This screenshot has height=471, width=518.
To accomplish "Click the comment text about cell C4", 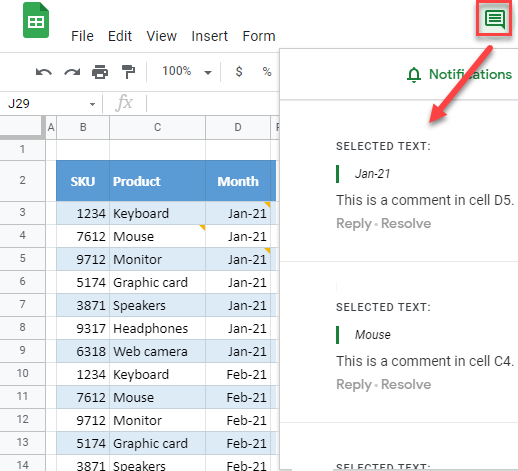I will pos(425,361).
